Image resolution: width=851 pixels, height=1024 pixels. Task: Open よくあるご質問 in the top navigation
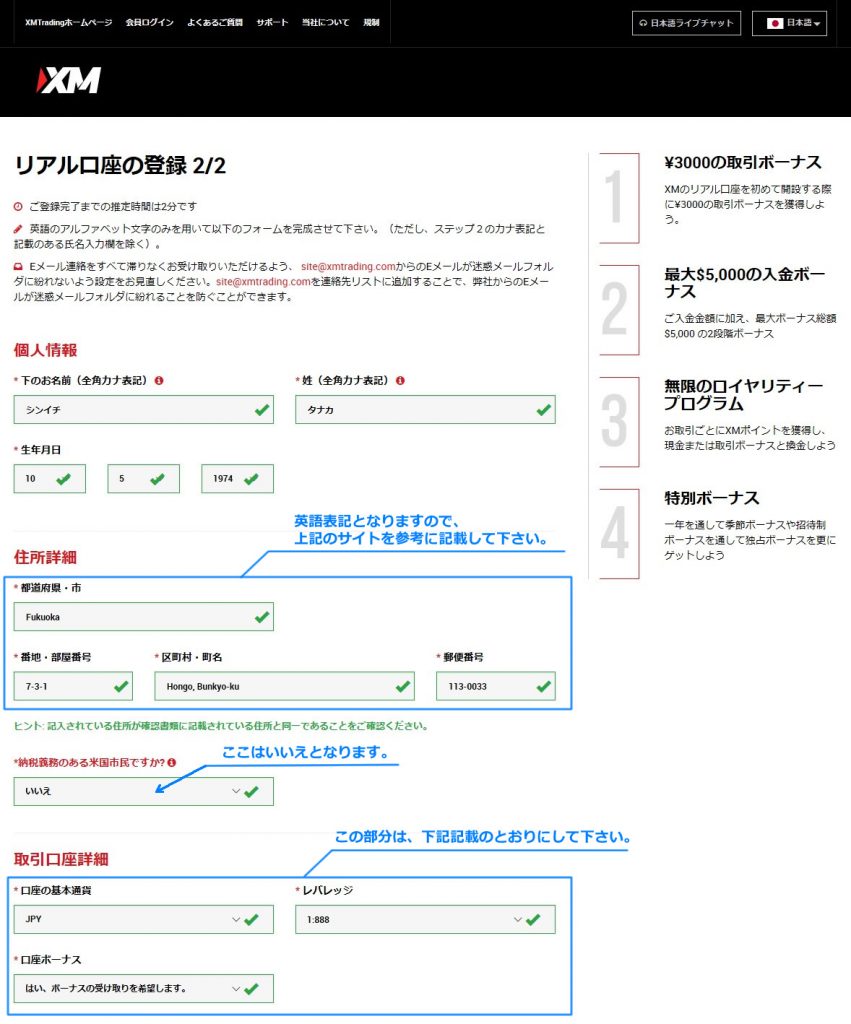pyautogui.click(x=215, y=22)
